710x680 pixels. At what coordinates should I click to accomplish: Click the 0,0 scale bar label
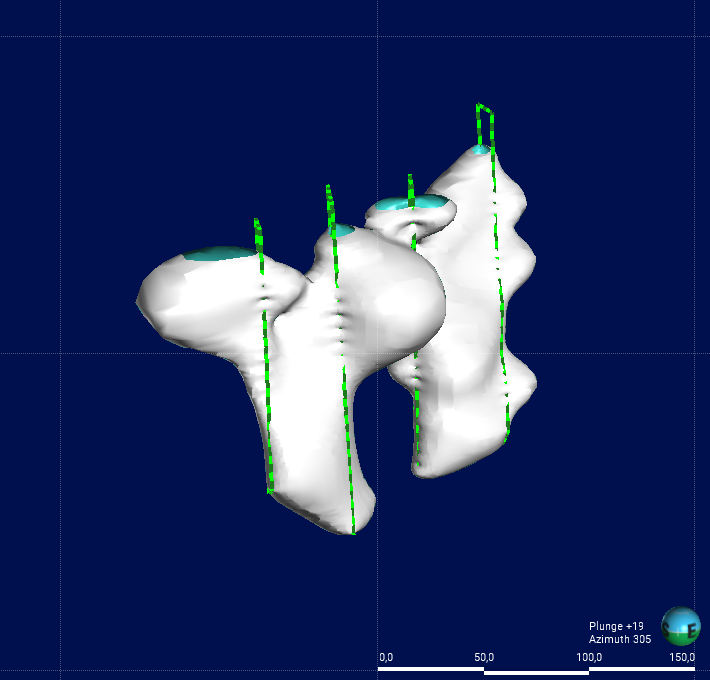click(386, 657)
